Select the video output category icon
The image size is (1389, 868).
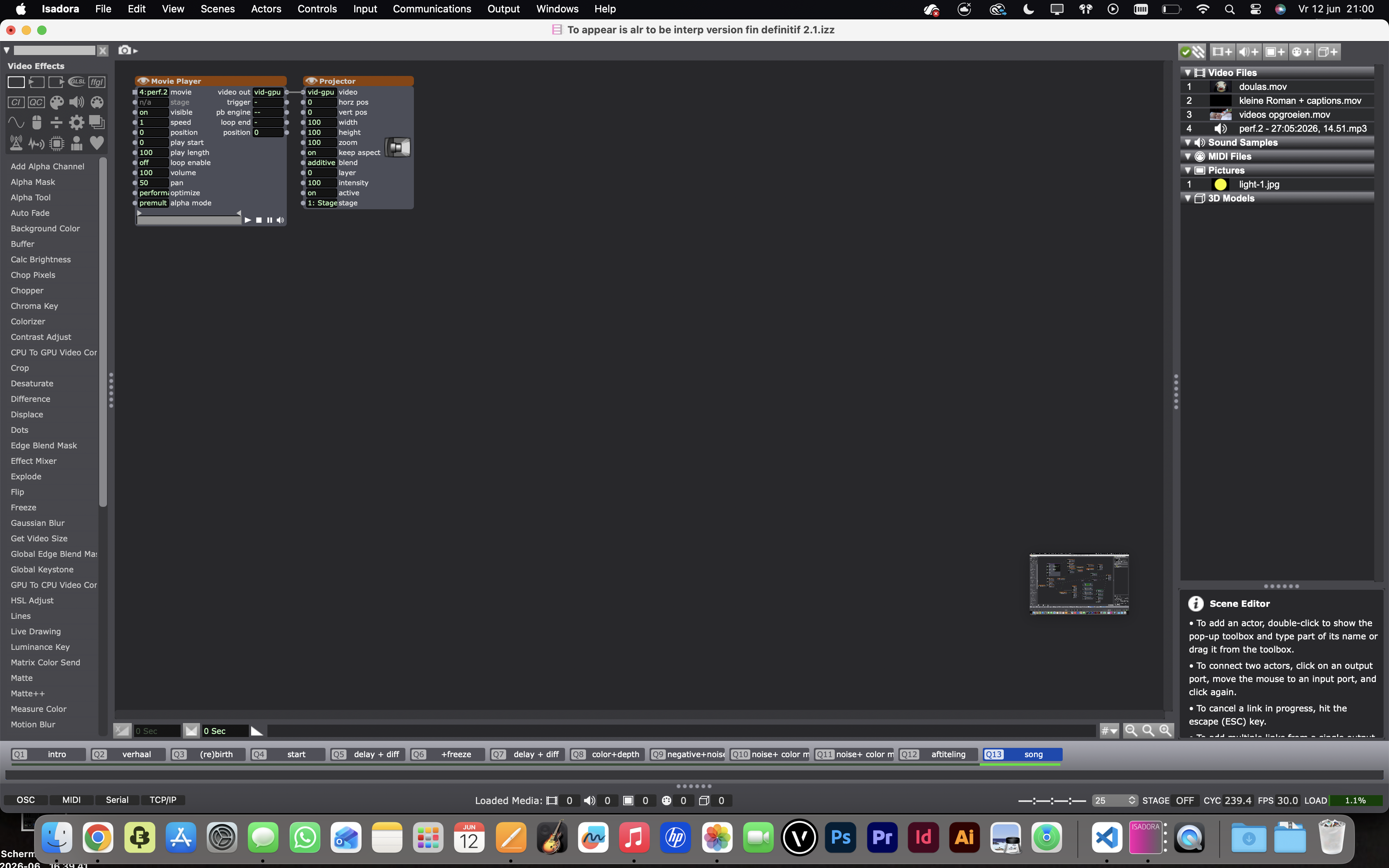(x=56, y=82)
